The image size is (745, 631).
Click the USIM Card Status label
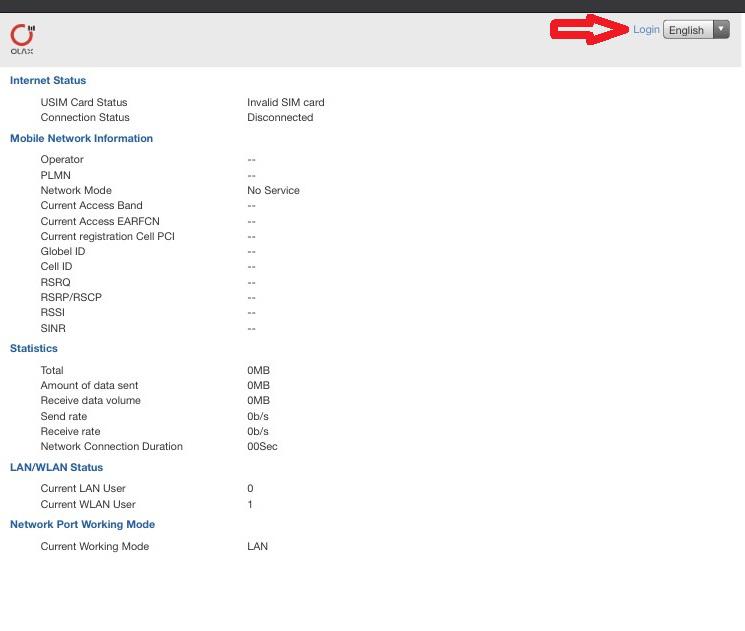pos(84,102)
